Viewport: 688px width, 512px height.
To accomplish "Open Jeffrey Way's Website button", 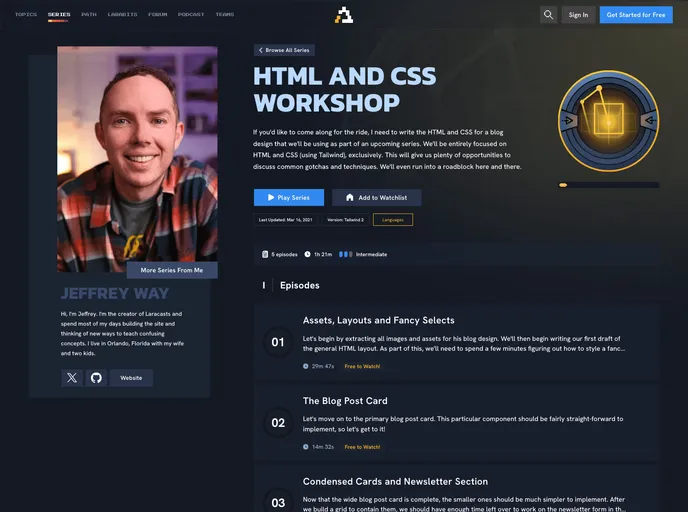I will tap(131, 378).
